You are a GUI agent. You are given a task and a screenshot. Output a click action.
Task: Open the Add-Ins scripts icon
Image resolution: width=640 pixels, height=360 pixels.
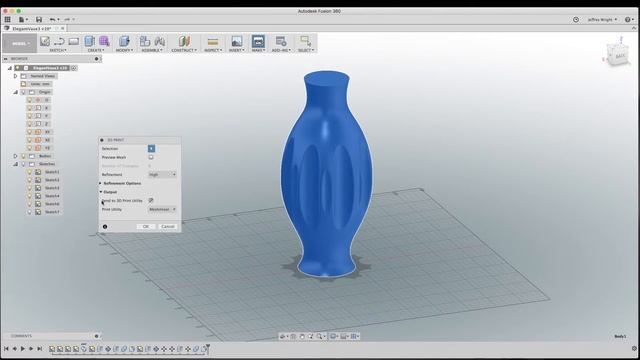280,41
